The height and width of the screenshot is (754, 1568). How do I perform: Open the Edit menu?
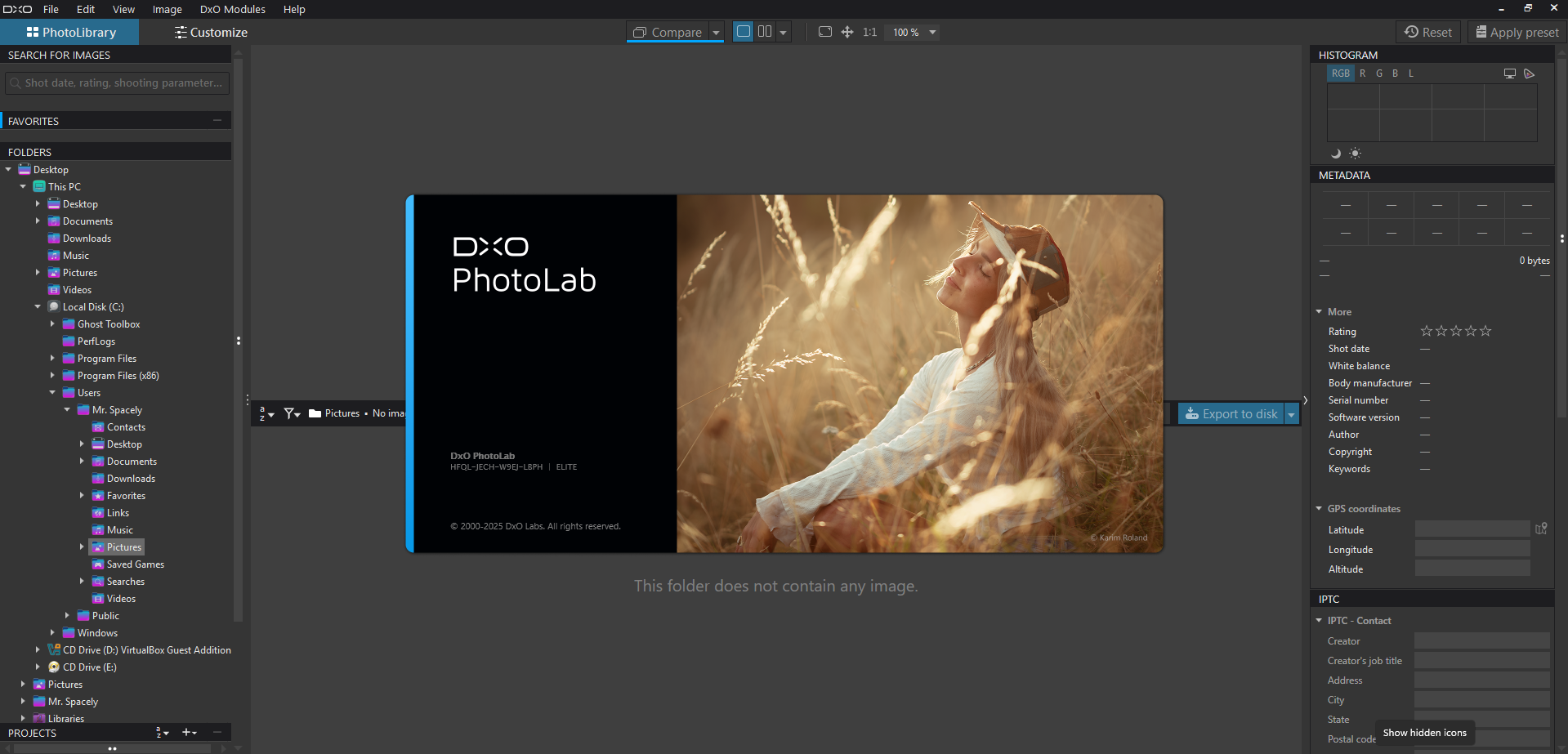(x=86, y=9)
